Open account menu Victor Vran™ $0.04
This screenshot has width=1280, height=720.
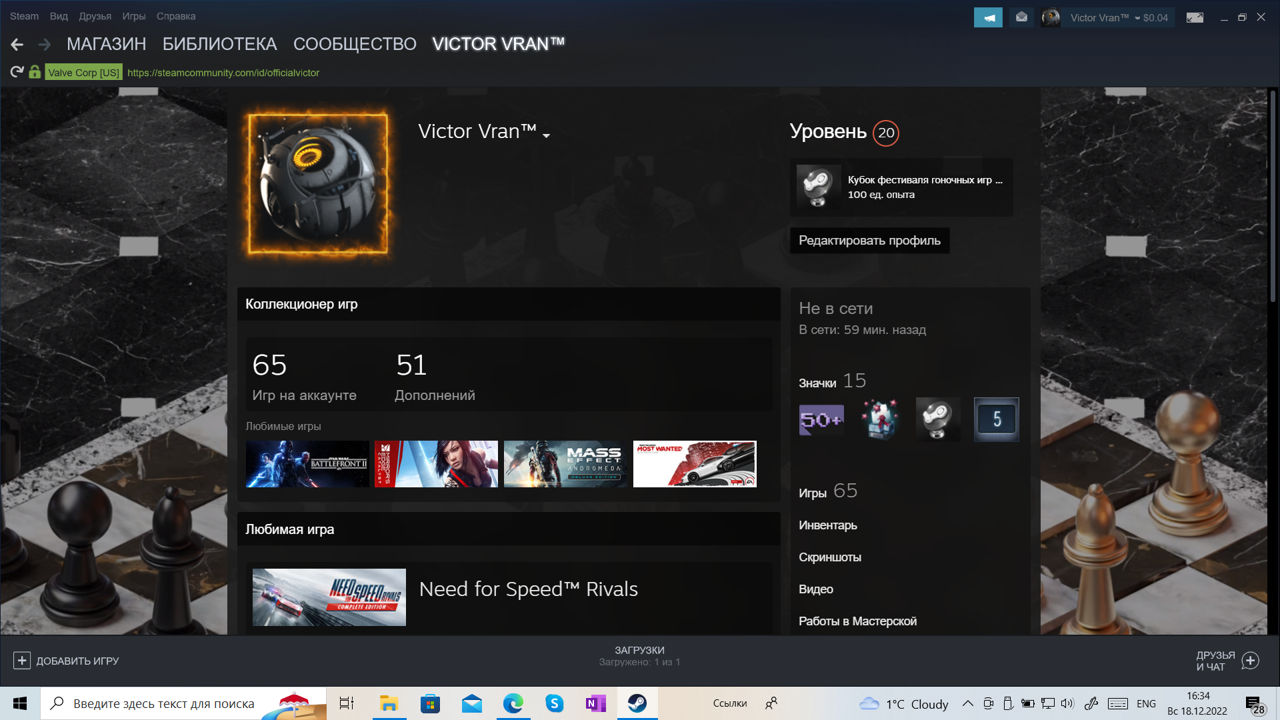pyautogui.click(x=1119, y=17)
